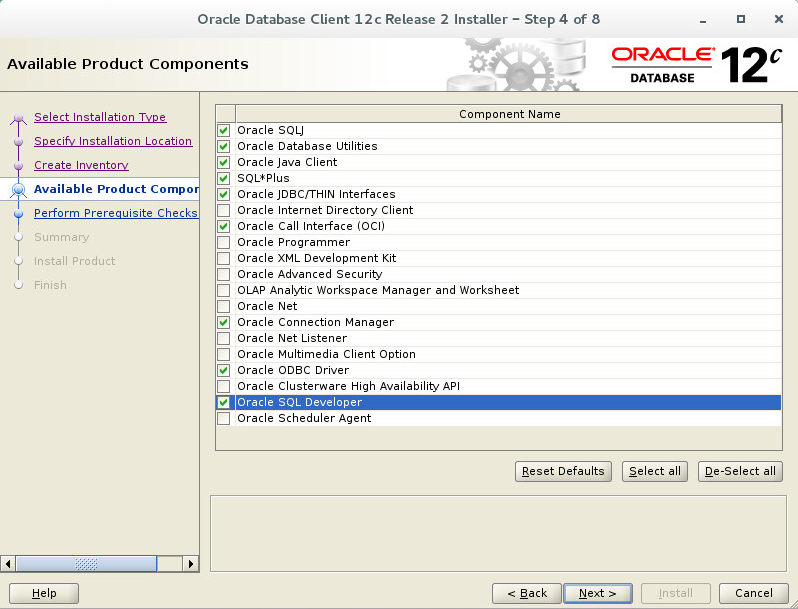The image size is (798, 609).
Task: Uncheck the Oracle SQLJ checkbox
Action: [223, 130]
